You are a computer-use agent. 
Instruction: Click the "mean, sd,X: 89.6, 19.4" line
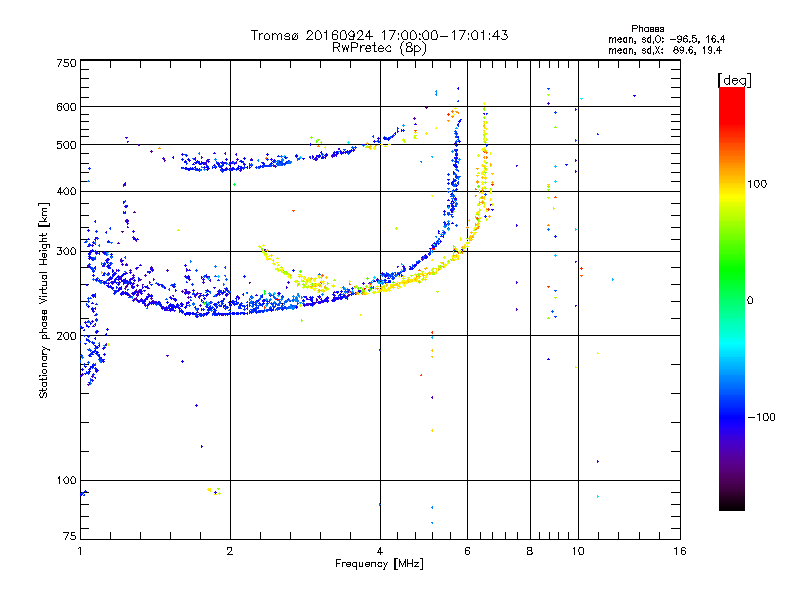coord(665,50)
